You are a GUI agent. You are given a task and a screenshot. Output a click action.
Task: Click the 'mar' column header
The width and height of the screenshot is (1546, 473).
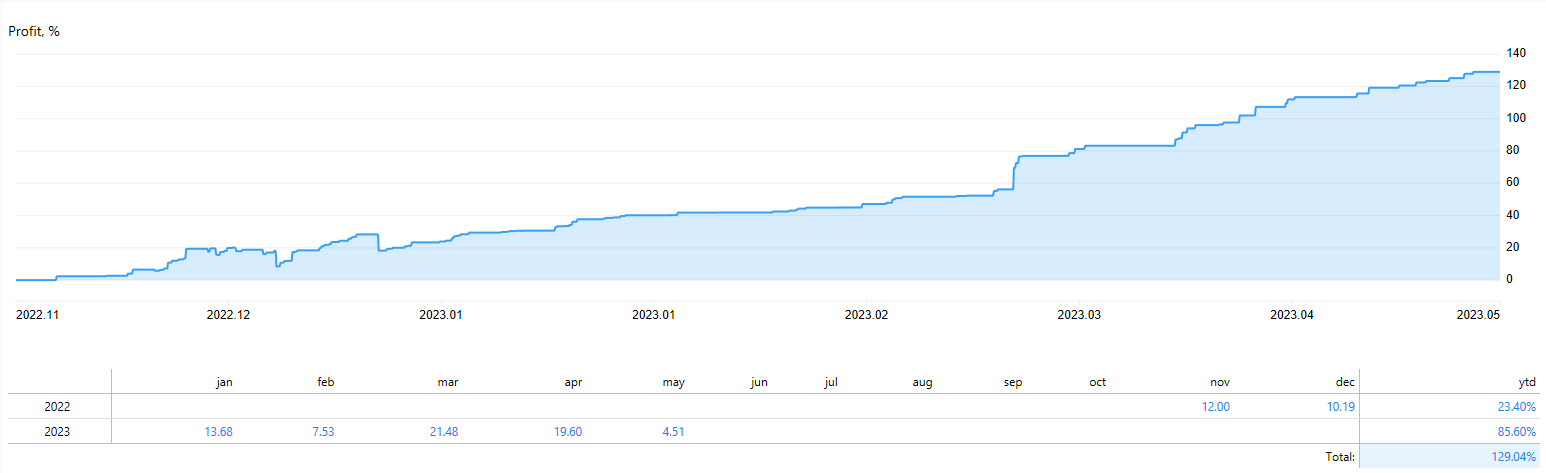coord(447,382)
